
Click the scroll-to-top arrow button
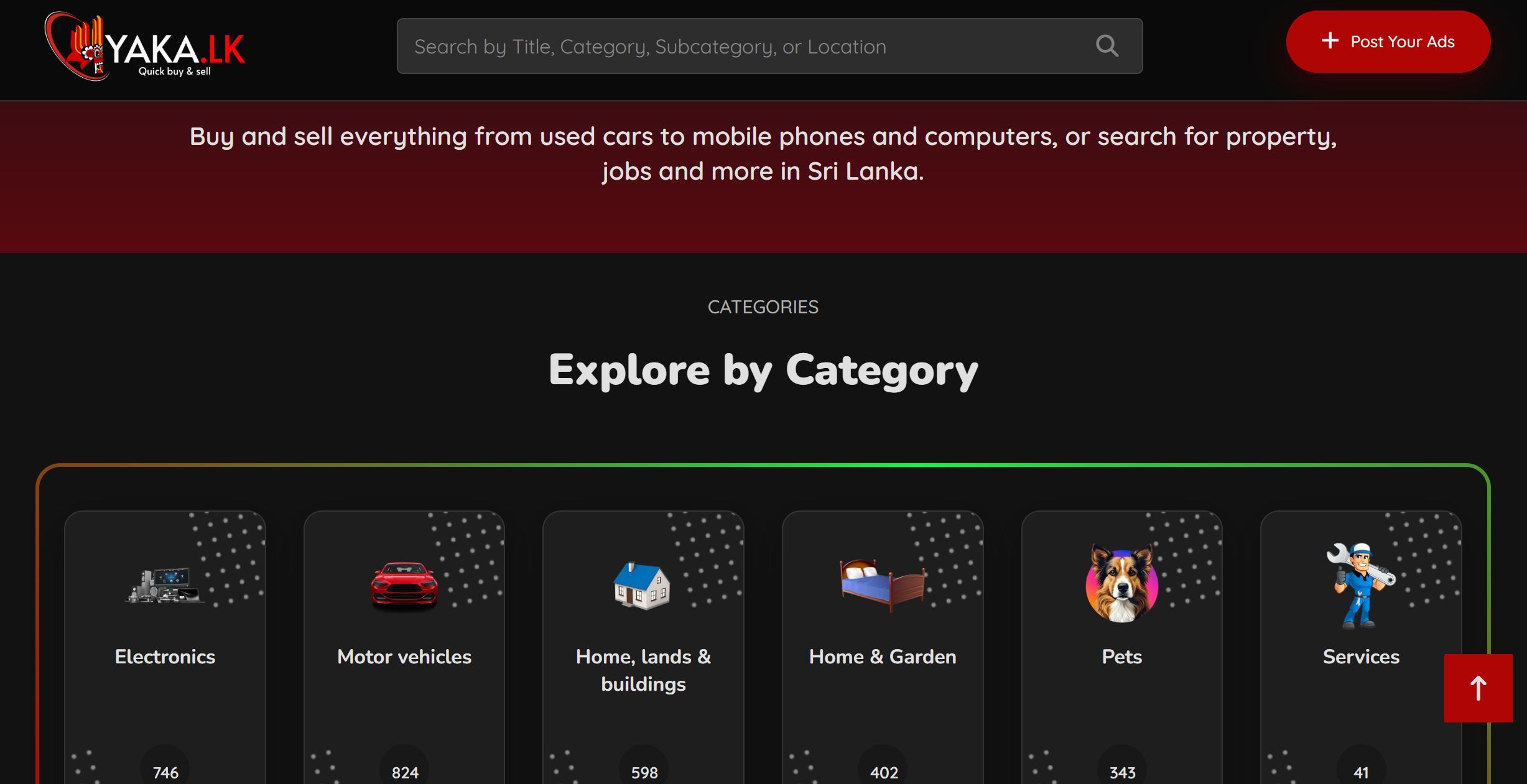[1478, 688]
